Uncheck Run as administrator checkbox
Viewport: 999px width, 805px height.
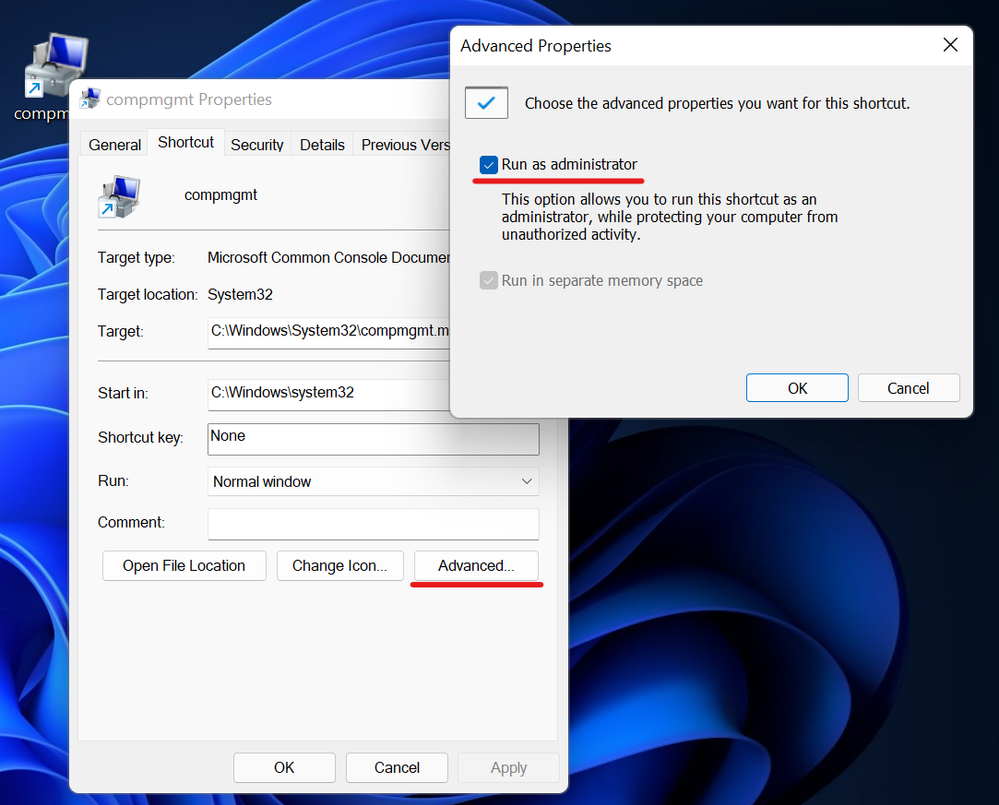coord(489,165)
